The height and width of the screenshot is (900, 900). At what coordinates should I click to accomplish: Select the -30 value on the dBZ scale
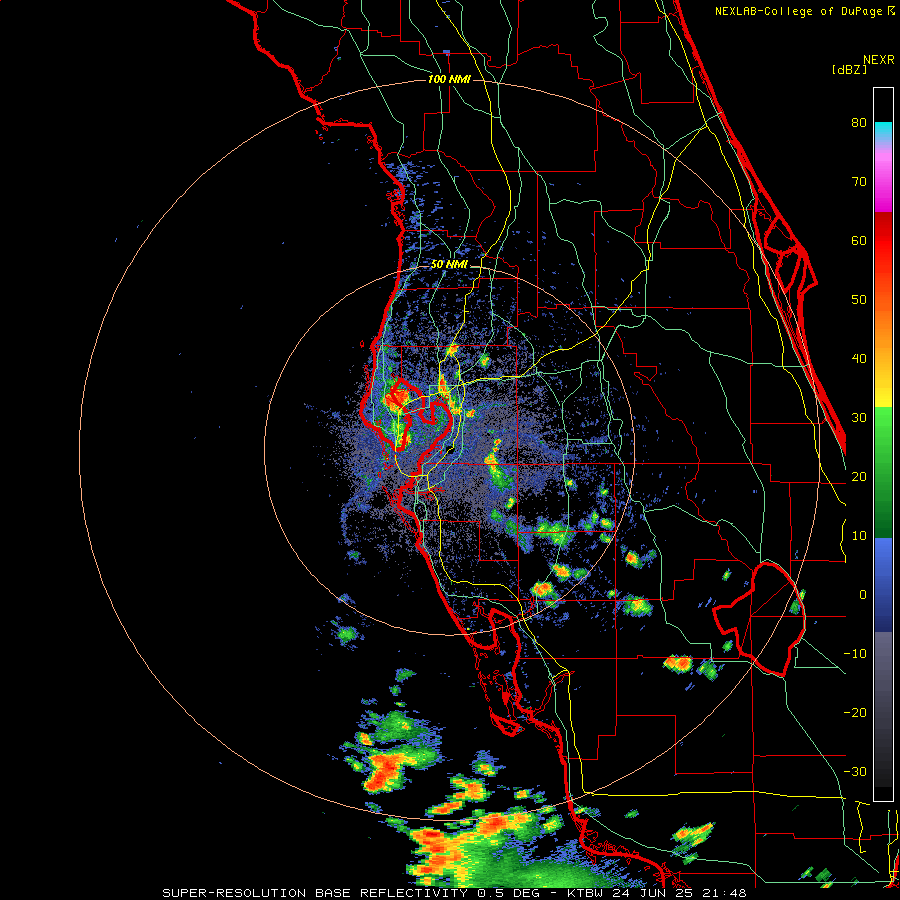[855, 771]
